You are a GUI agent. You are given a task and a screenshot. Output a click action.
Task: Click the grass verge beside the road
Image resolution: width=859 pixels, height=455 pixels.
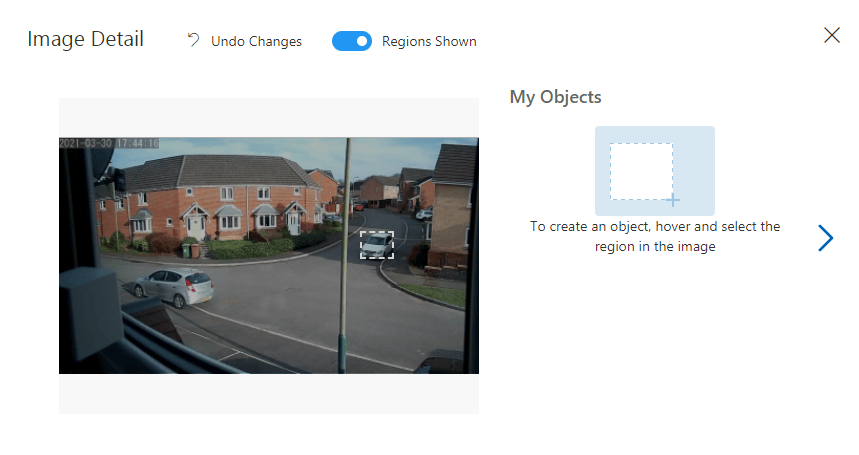tap(438, 294)
